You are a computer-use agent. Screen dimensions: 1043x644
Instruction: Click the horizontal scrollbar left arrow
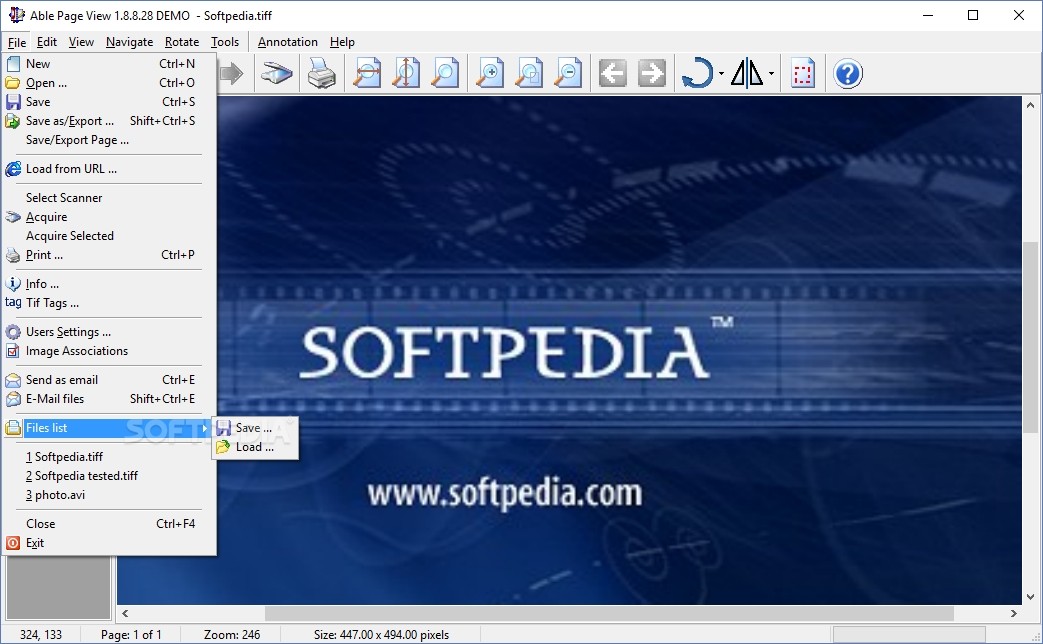coord(125,613)
